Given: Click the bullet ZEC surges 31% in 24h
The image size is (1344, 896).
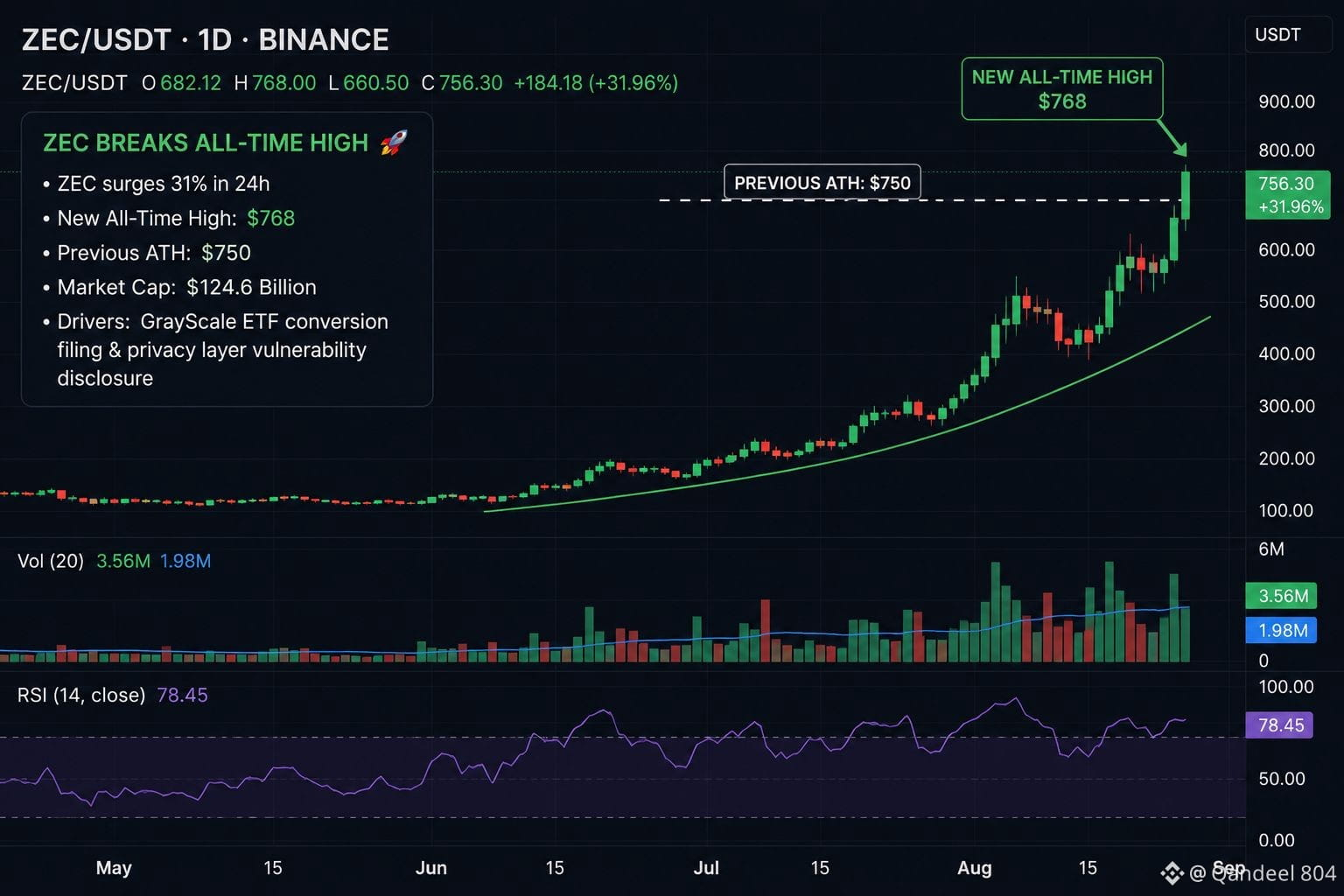Looking at the screenshot, I should (157, 184).
